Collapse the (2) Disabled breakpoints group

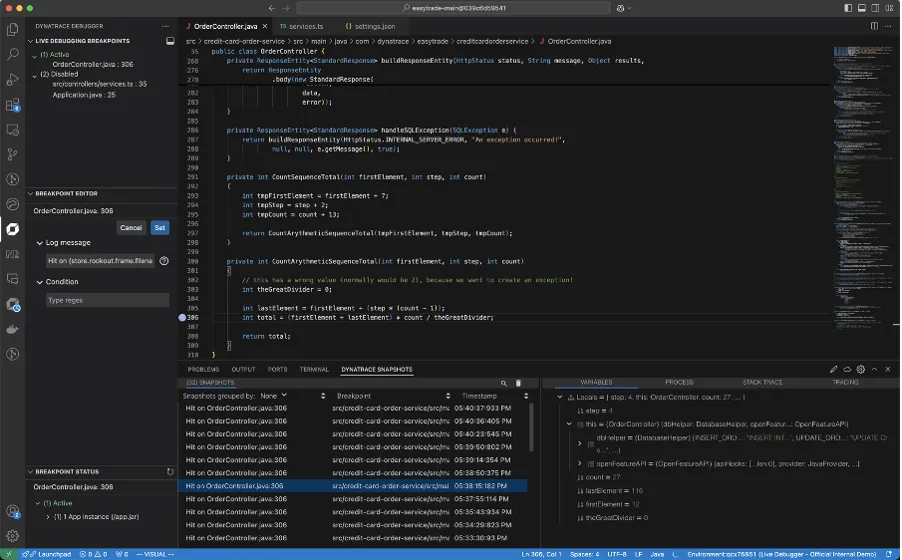(x=35, y=75)
